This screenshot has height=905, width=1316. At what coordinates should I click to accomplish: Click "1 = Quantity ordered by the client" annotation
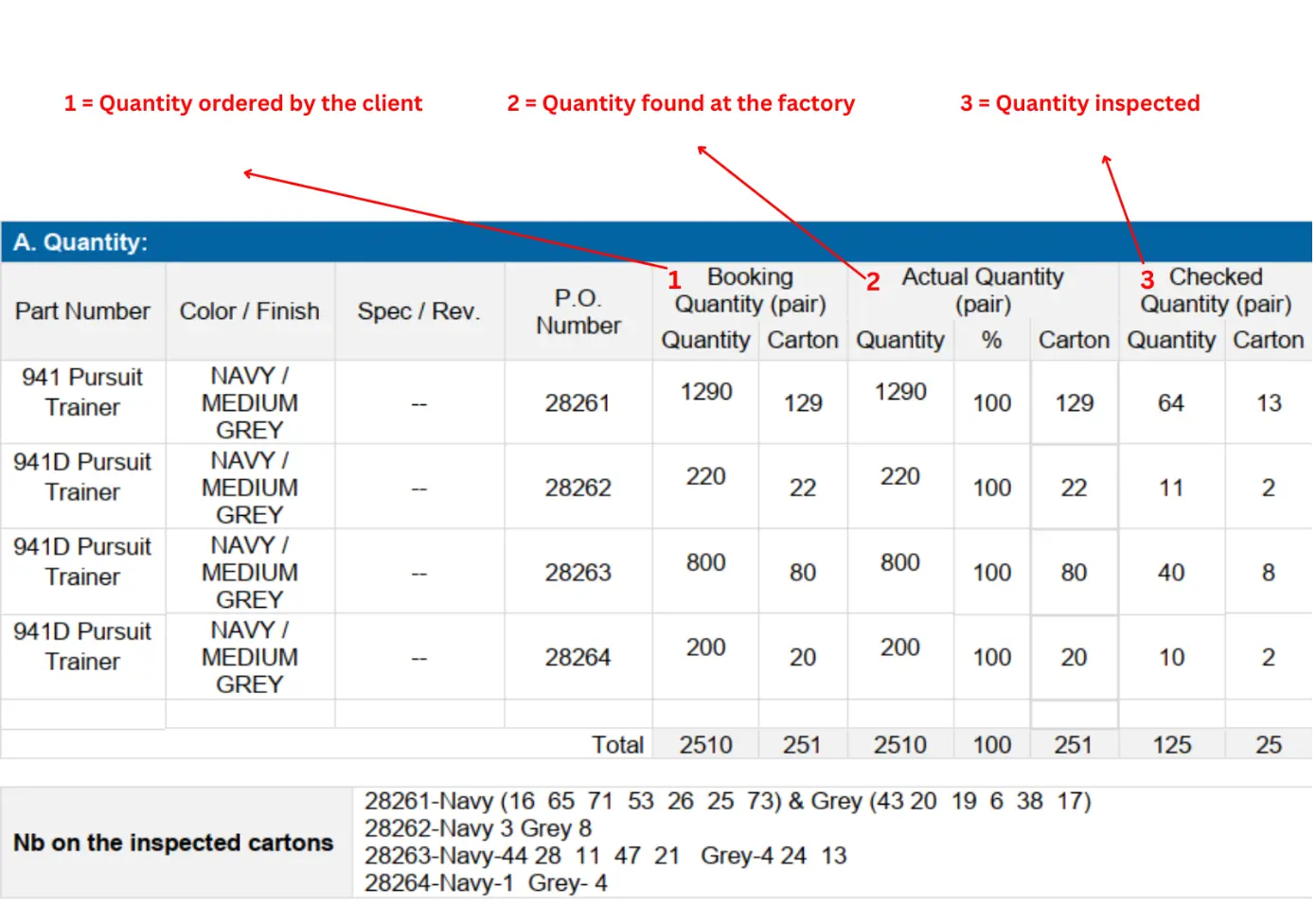(242, 103)
